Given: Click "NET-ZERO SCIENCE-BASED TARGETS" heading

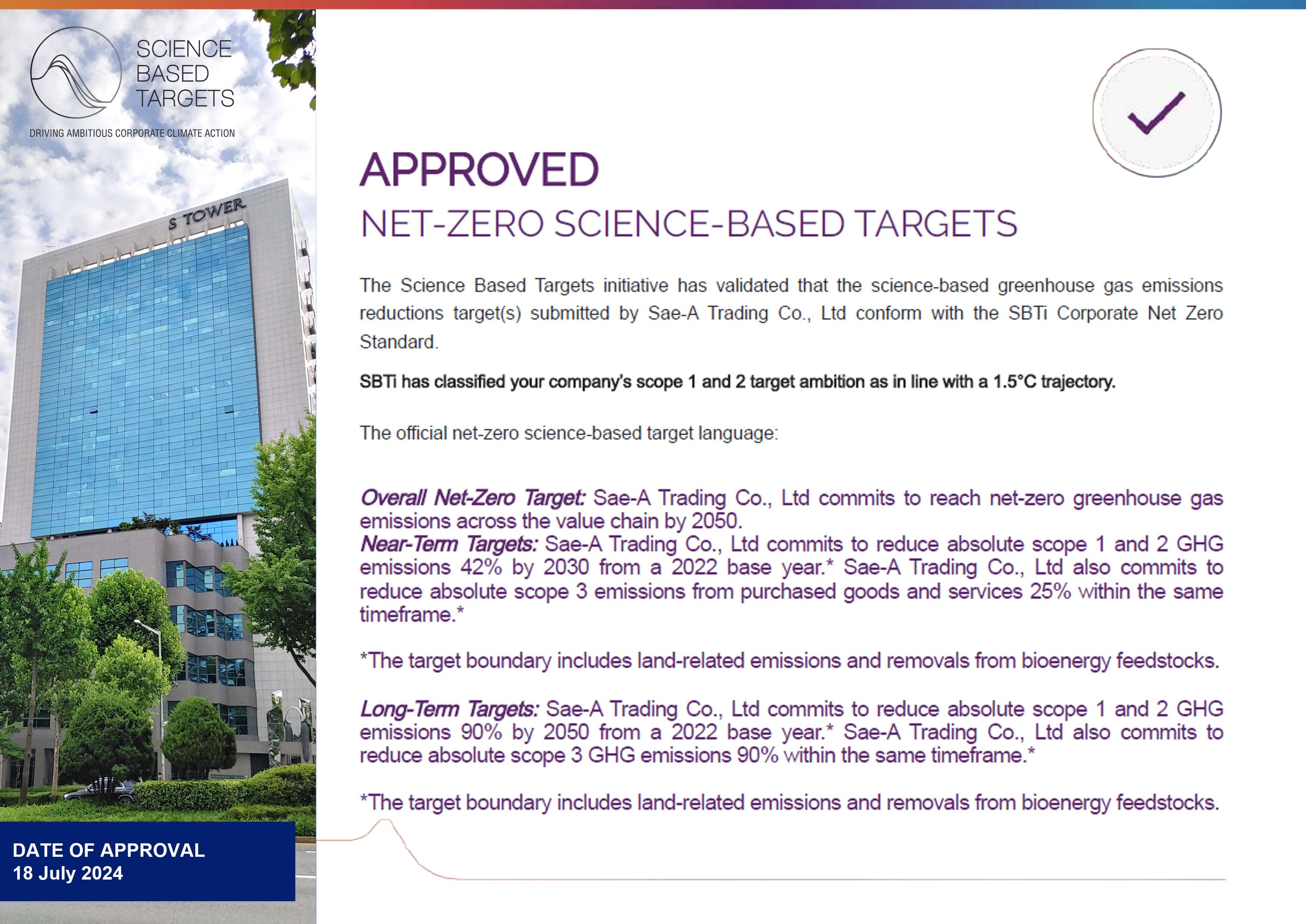Looking at the screenshot, I should [x=688, y=224].
